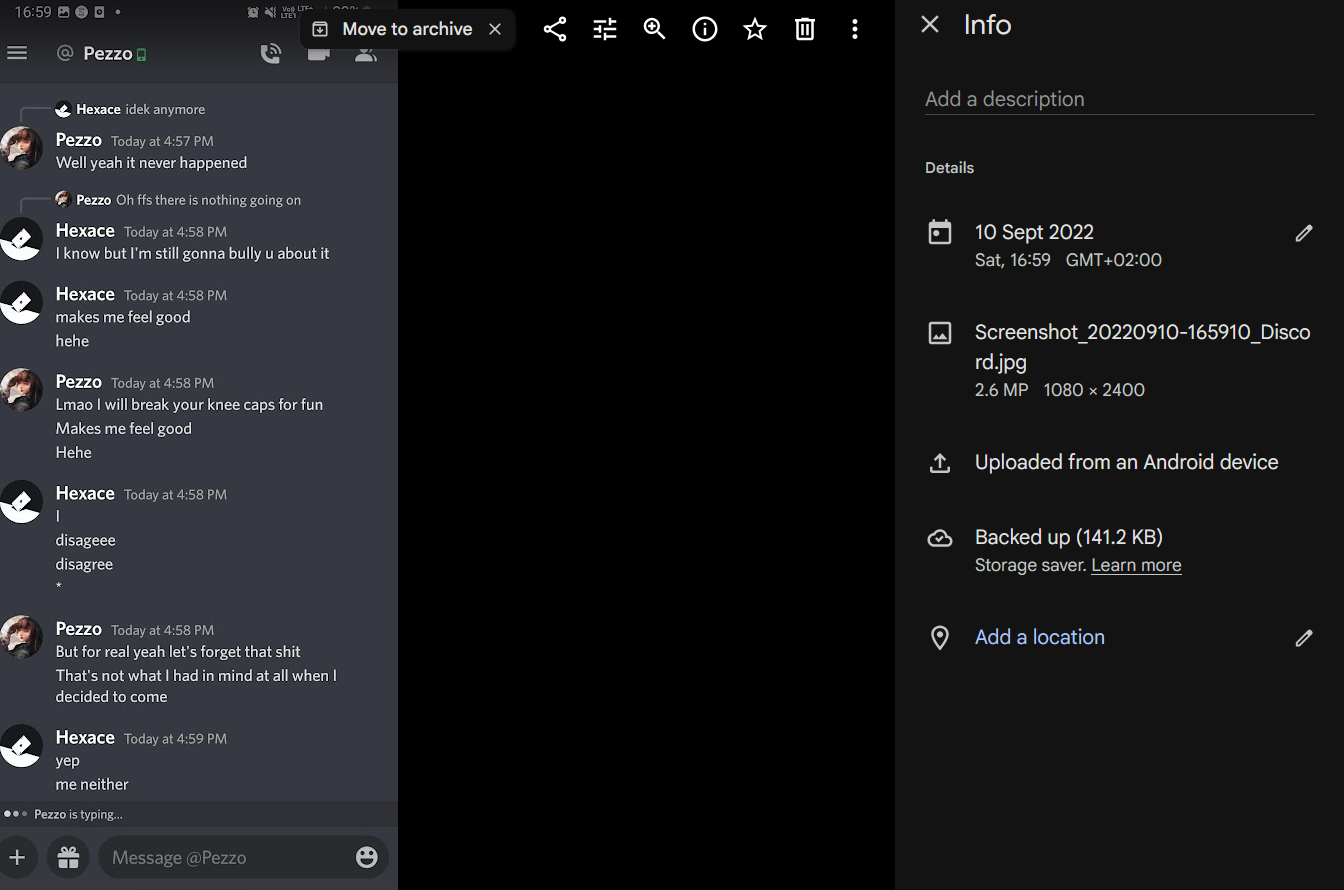Screen dimensions: 1344x890
Task: Click the screenshot filename text
Action: (x=1142, y=346)
